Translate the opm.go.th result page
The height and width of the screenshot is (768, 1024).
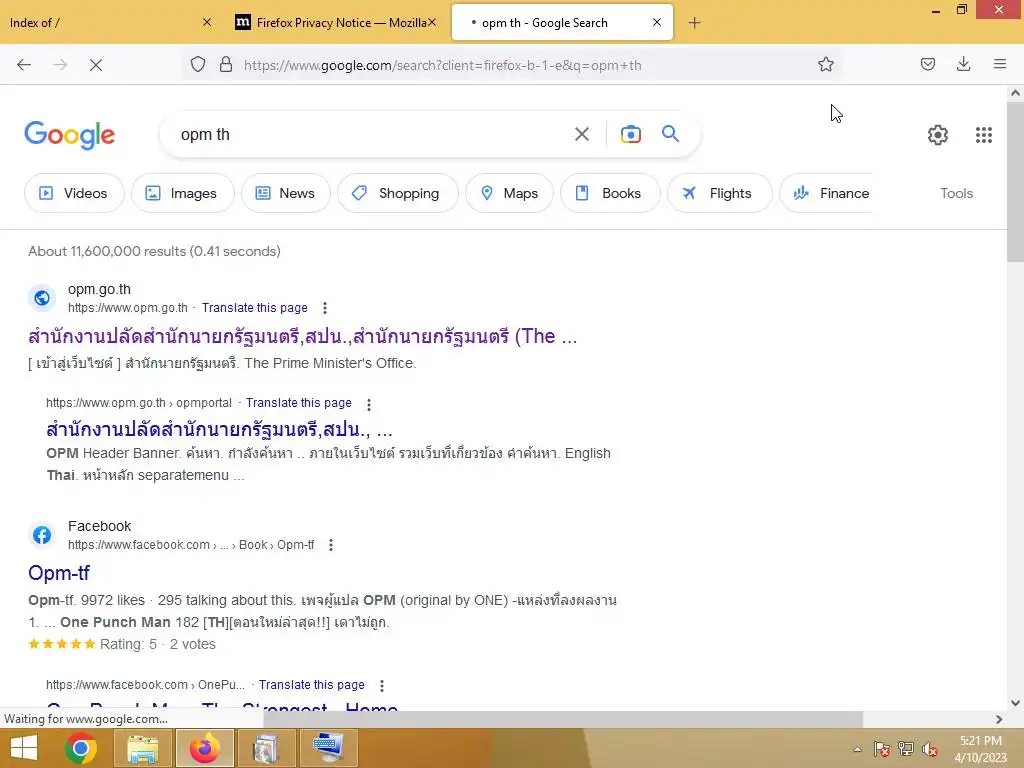point(255,308)
